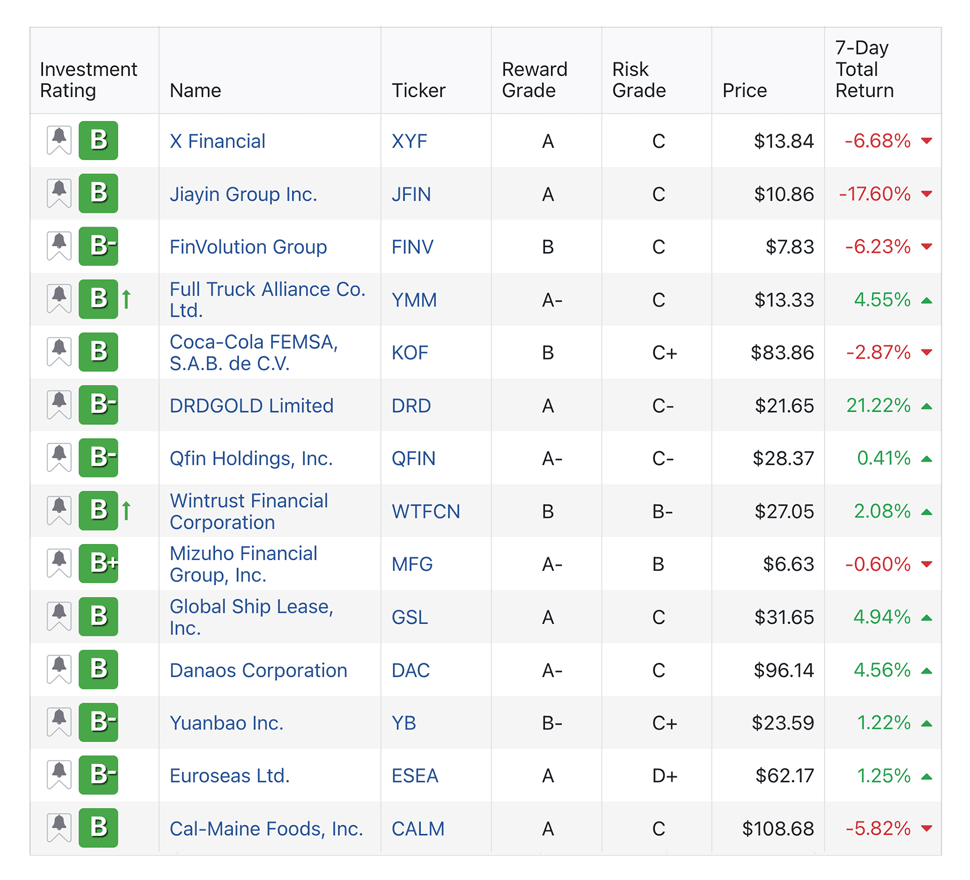Viewport: 970px width, 880px height.
Task: Sort by the Price column header
Action: tap(744, 90)
